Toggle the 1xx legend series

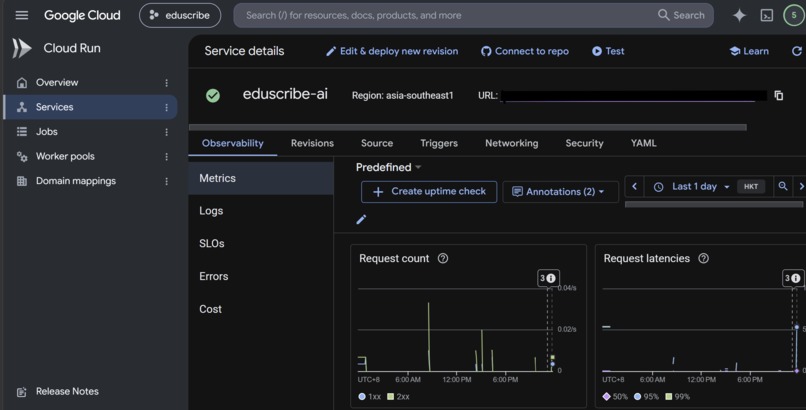369,397
